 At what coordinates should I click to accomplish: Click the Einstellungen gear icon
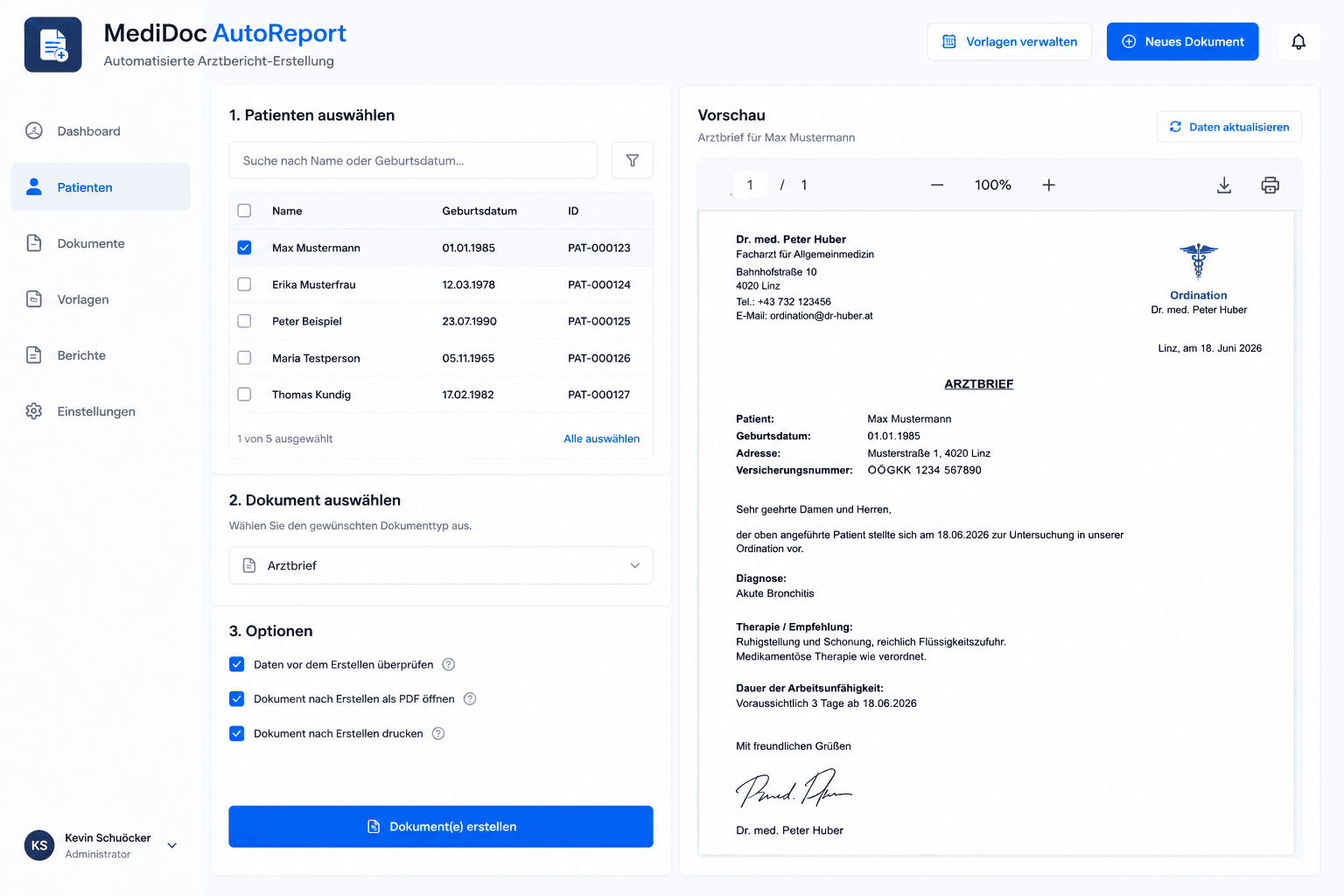click(34, 410)
